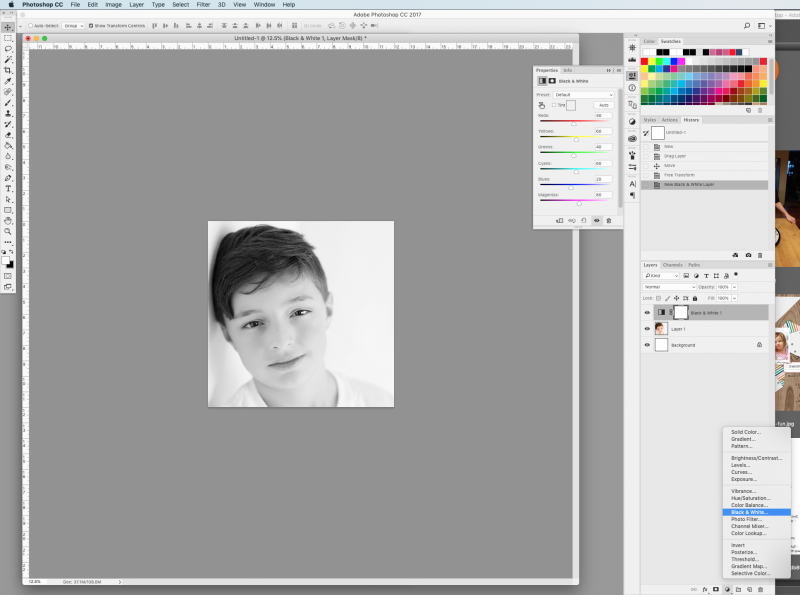Filter for pixel layers icon in Layers
800x595 pixels.
686,276
